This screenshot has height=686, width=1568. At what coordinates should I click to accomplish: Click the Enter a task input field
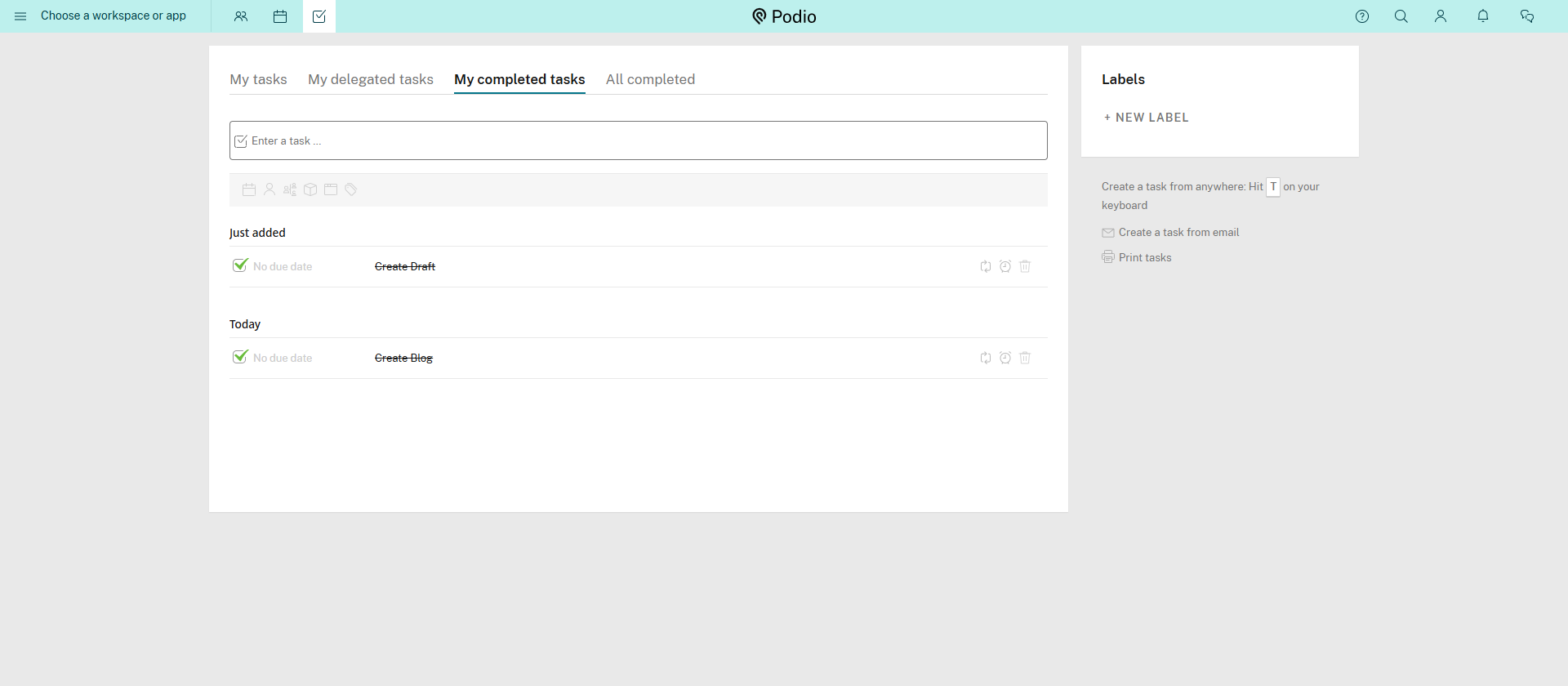click(637, 140)
